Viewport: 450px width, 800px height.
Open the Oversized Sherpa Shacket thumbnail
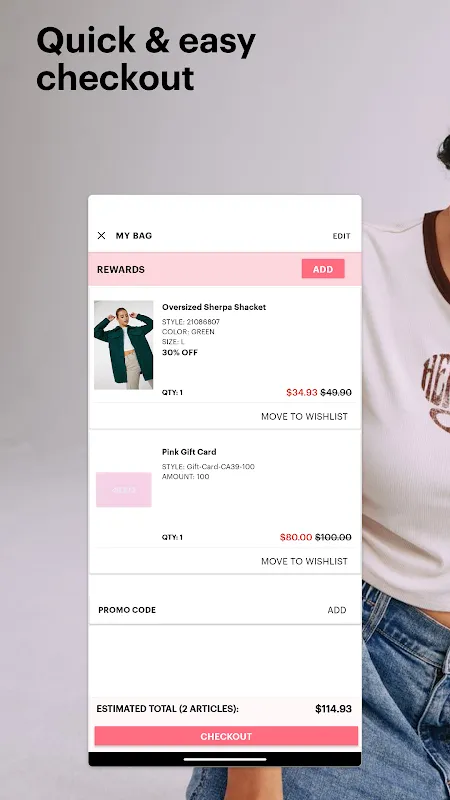tap(123, 345)
